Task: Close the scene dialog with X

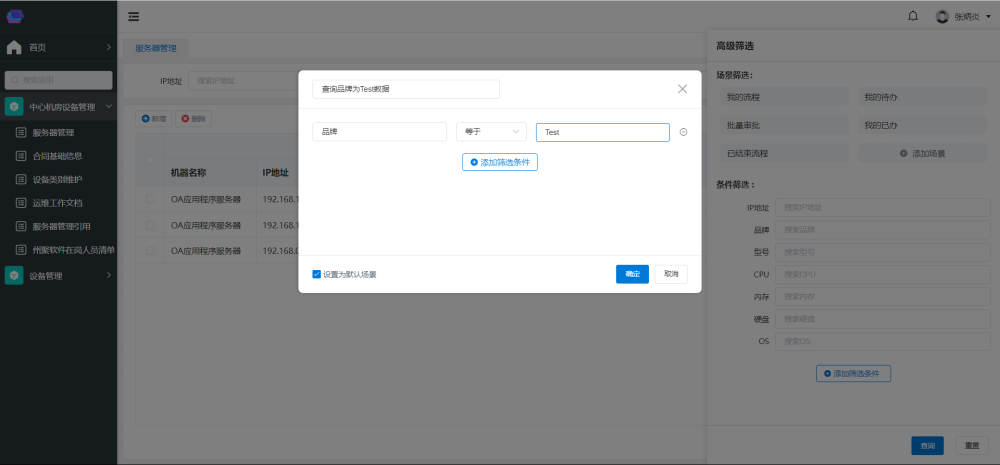Action: (682, 89)
